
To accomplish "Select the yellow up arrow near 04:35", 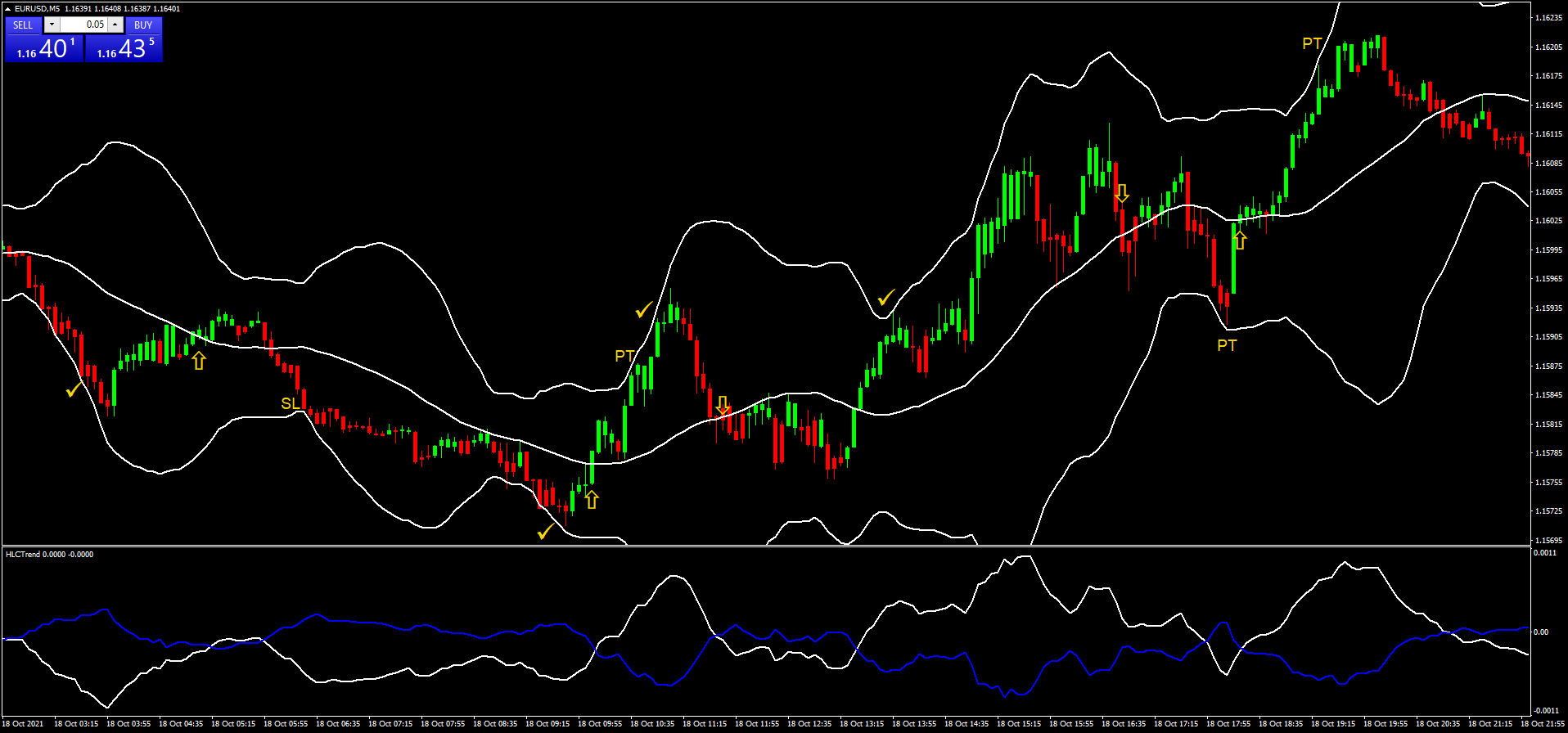I will (x=199, y=360).
